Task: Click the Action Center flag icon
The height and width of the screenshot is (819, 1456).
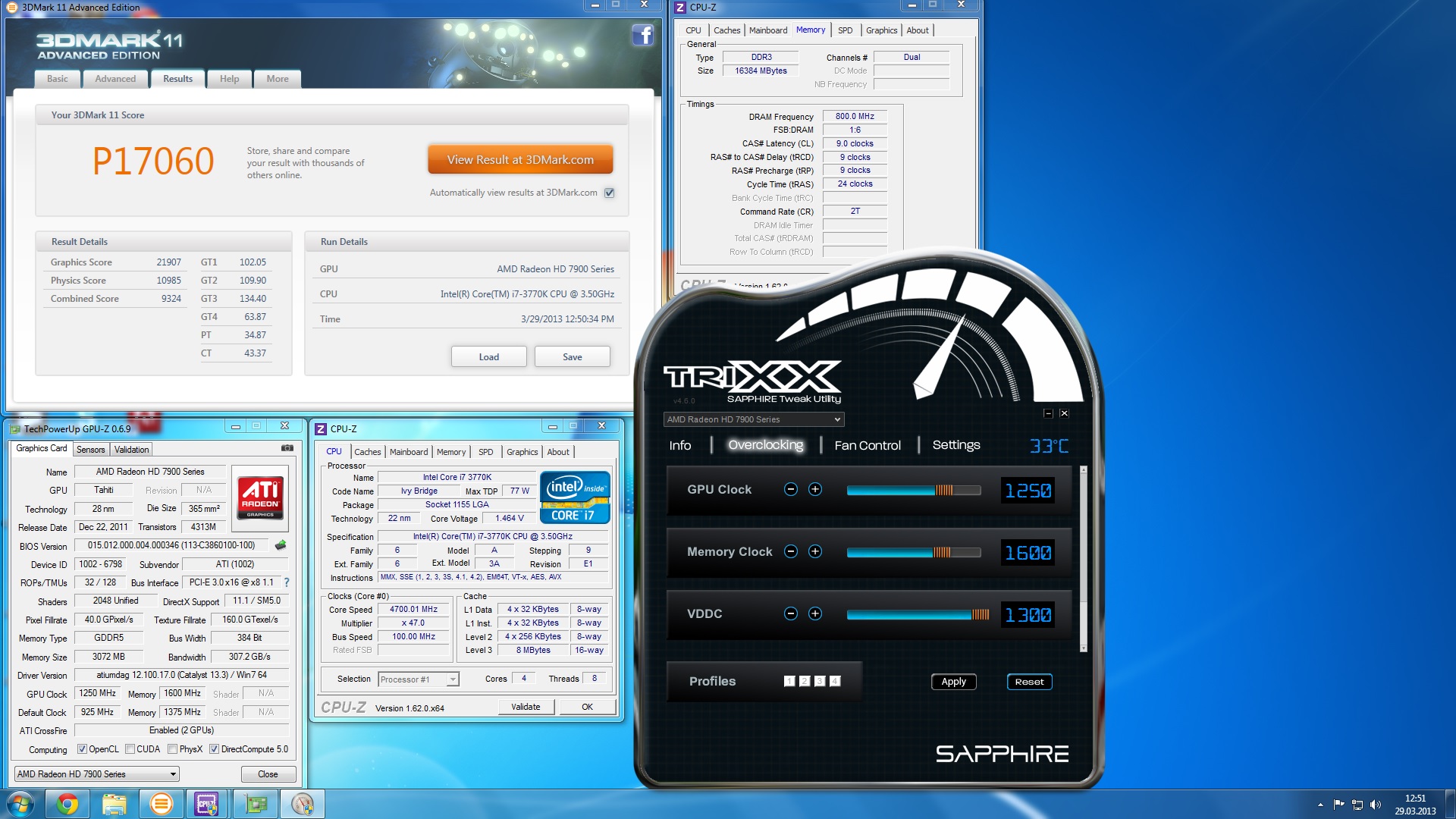Action: [x=1338, y=805]
